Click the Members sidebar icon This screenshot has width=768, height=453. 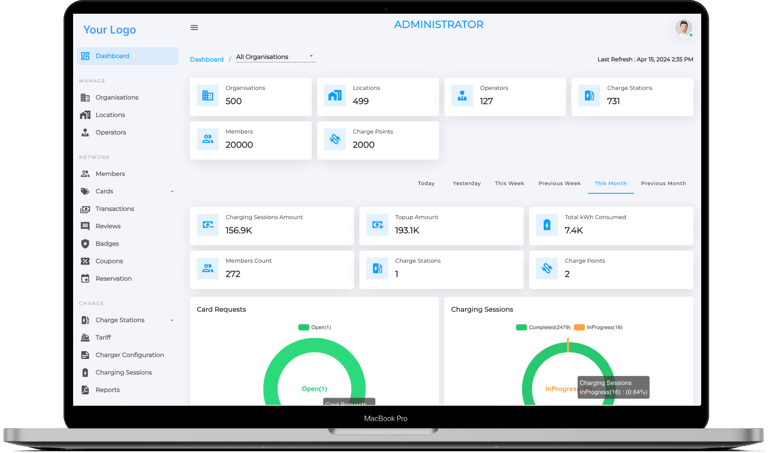[x=85, y=173]
